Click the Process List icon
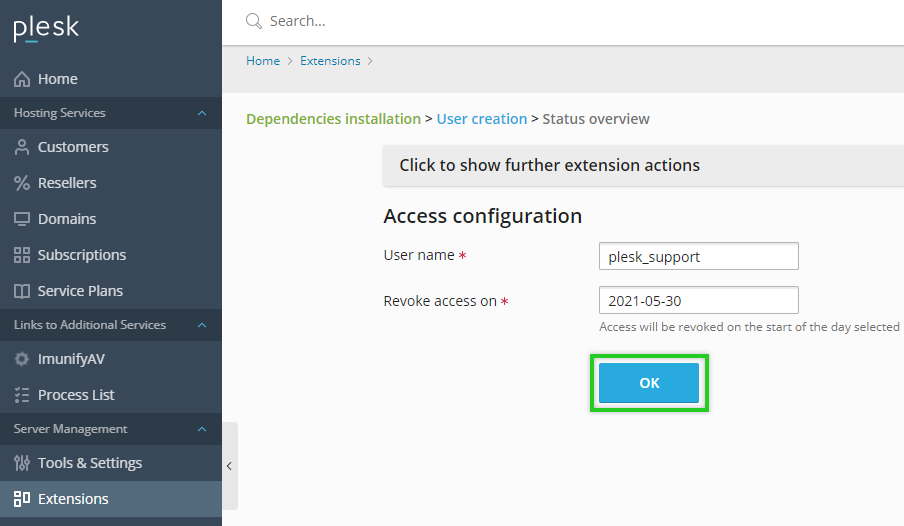This screenshot has width=904, height=526. tap(22, 395)
